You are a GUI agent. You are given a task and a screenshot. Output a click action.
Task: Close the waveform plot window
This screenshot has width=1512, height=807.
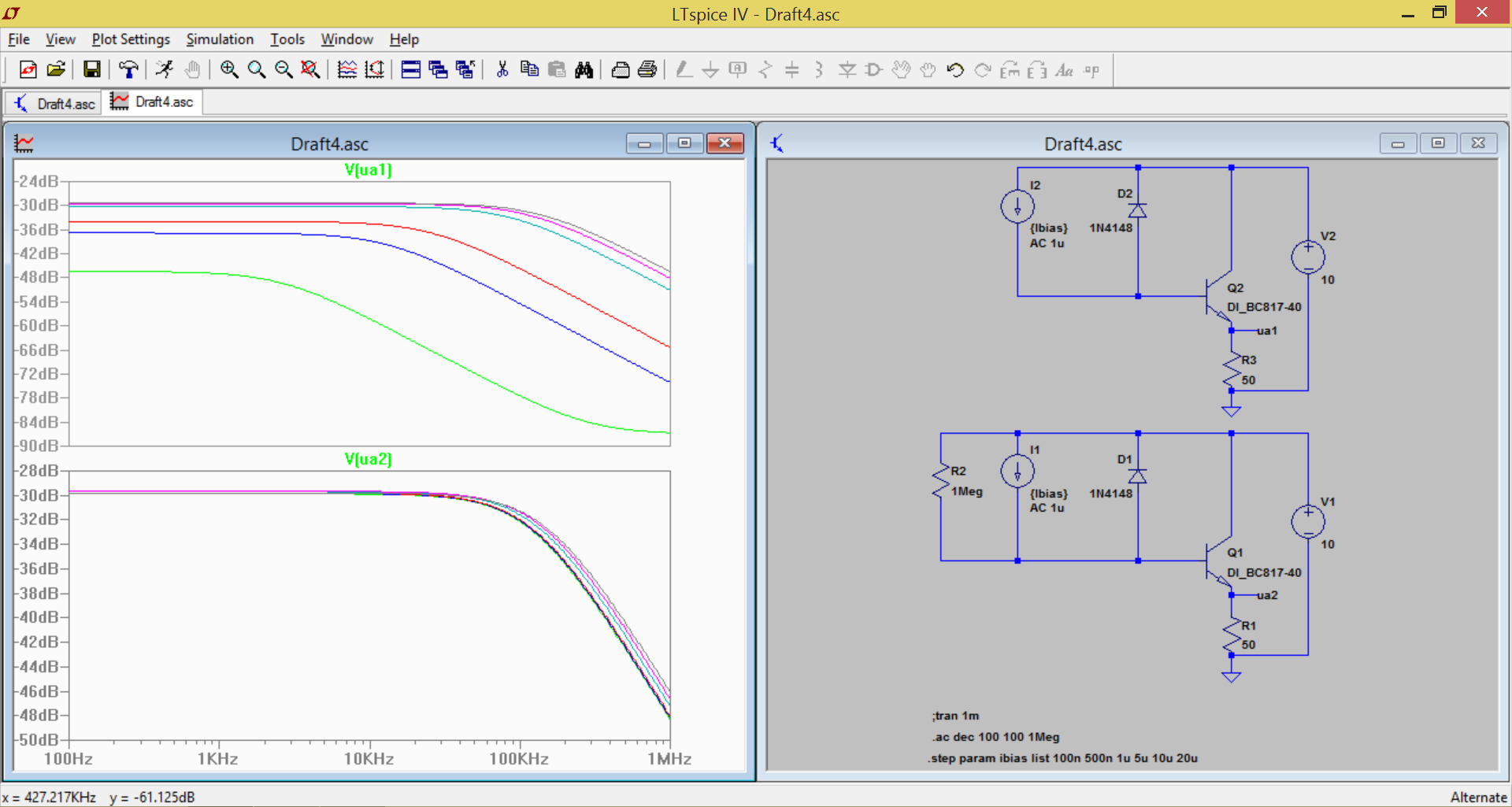coord(725,143)
